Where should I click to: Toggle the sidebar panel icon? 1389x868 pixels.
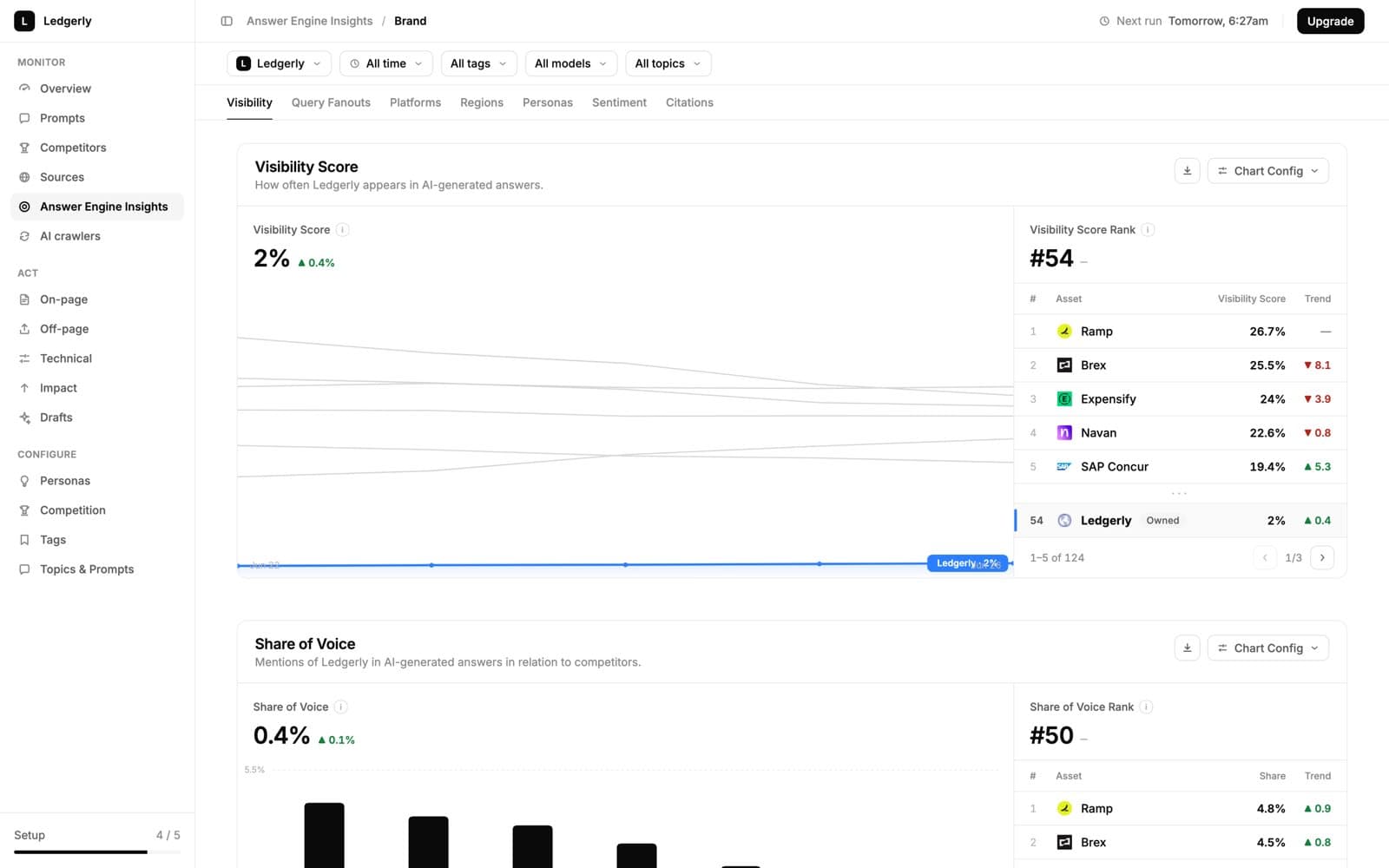pos(227,21)
